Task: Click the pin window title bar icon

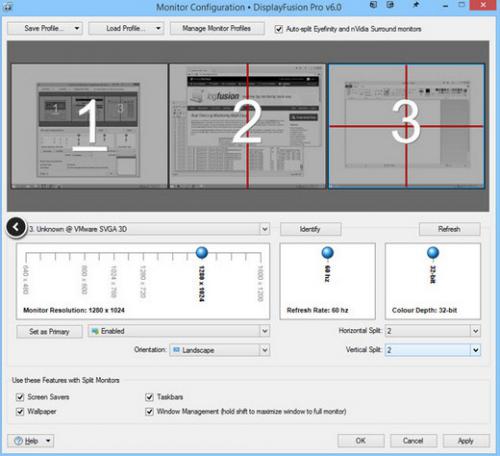Action: pyautogui.click(x=416, y=5)
